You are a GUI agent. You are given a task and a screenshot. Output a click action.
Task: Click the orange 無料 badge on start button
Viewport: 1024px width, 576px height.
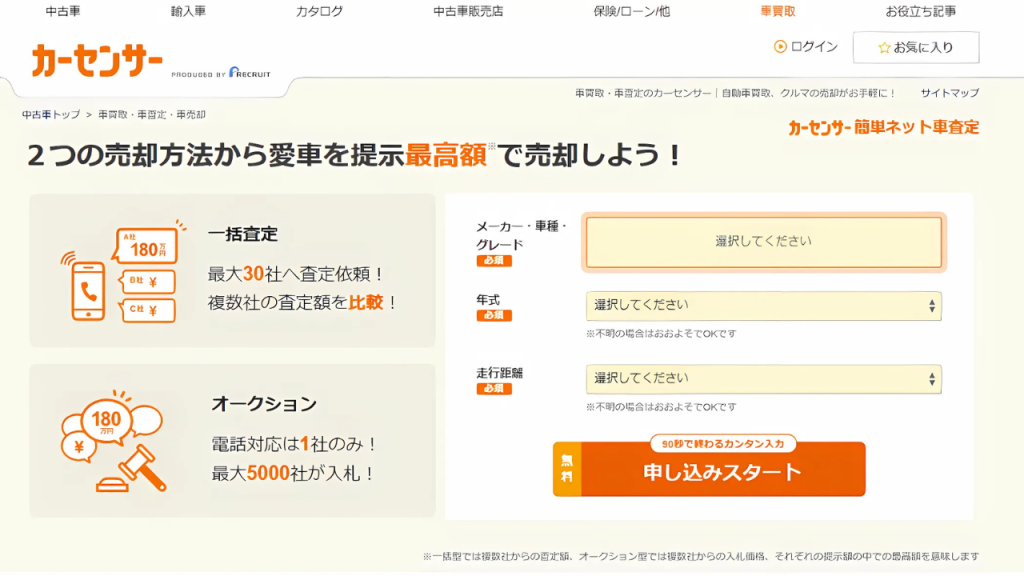[x=567, y=469]
